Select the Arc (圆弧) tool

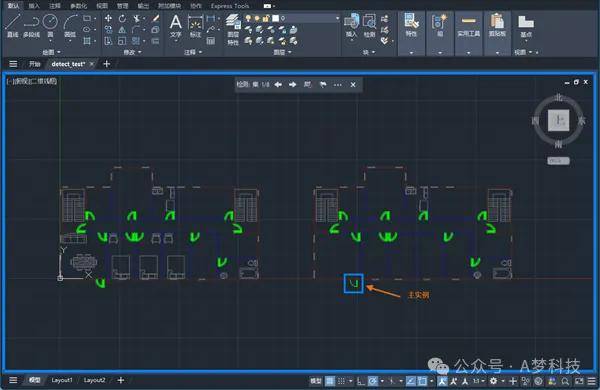pyautogui.click(x=70, y=25)
